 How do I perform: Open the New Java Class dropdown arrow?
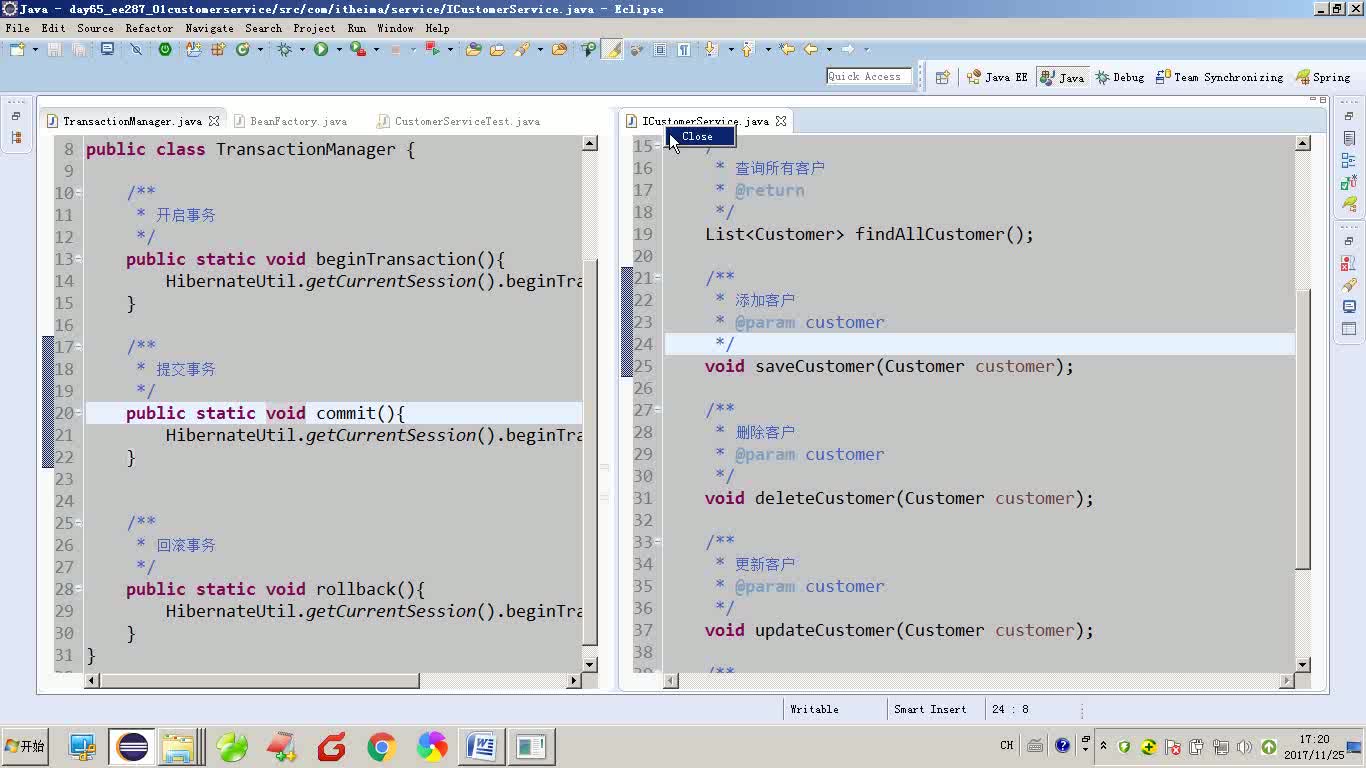point(260,49)
